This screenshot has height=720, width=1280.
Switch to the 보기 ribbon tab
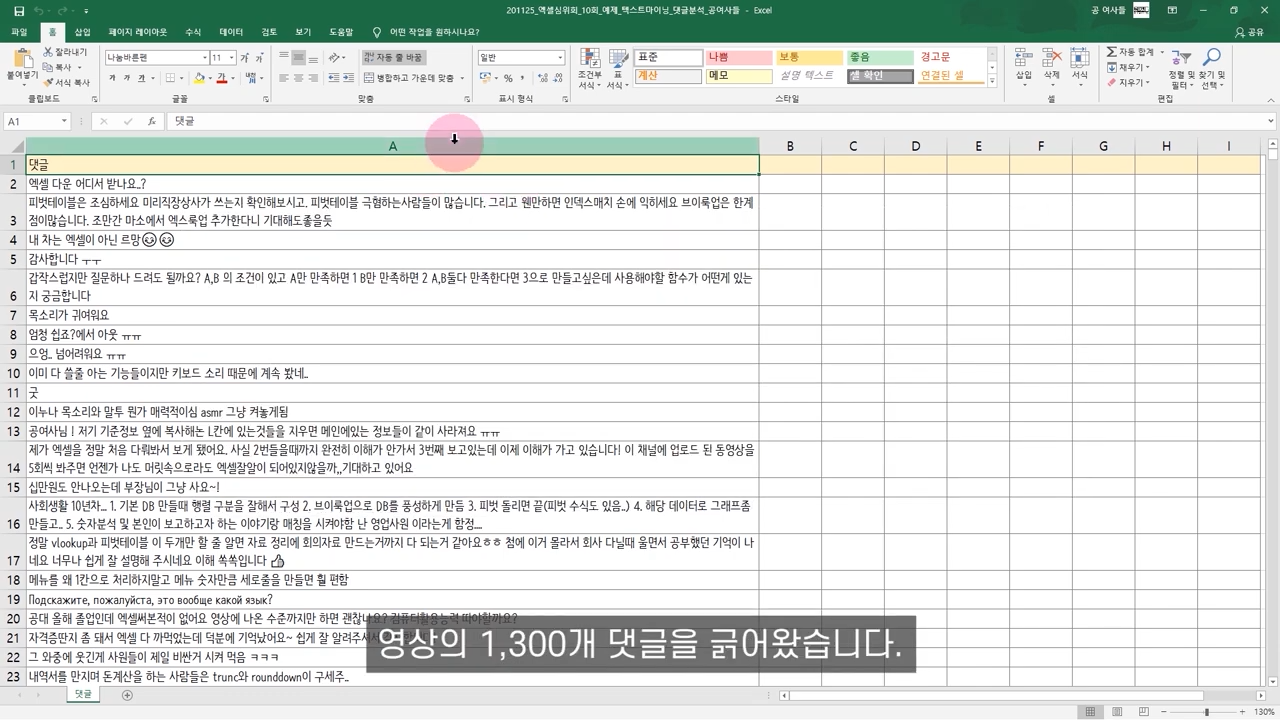[303, 32]
